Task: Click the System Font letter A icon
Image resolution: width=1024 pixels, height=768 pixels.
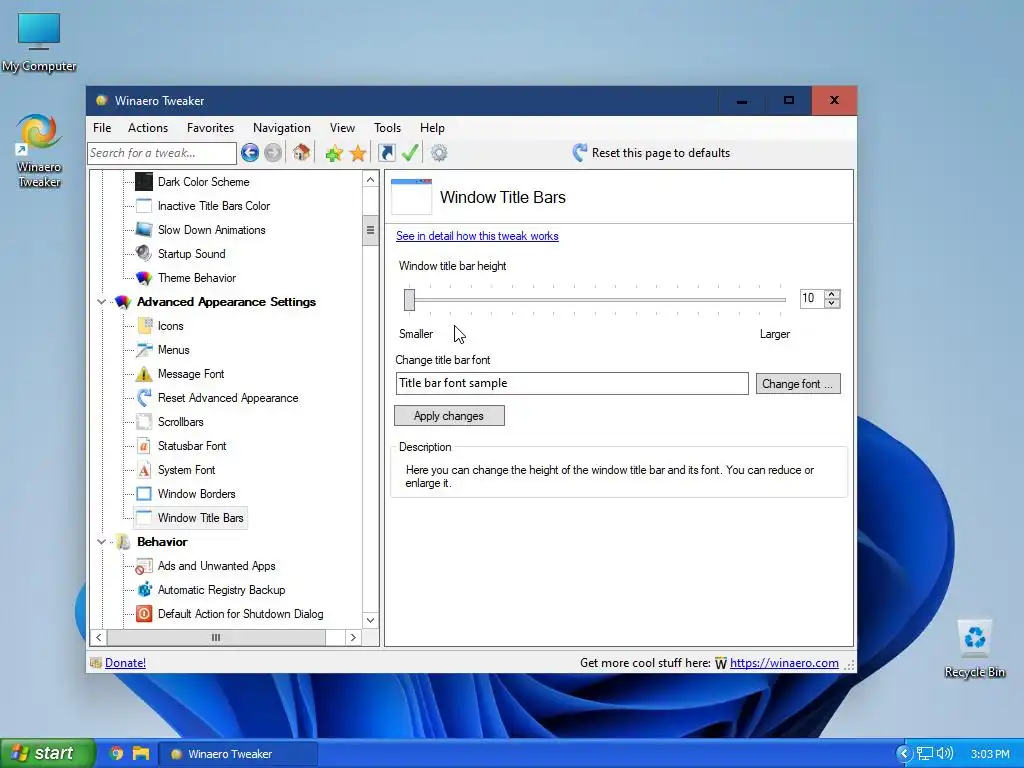Action: (144, 470)
